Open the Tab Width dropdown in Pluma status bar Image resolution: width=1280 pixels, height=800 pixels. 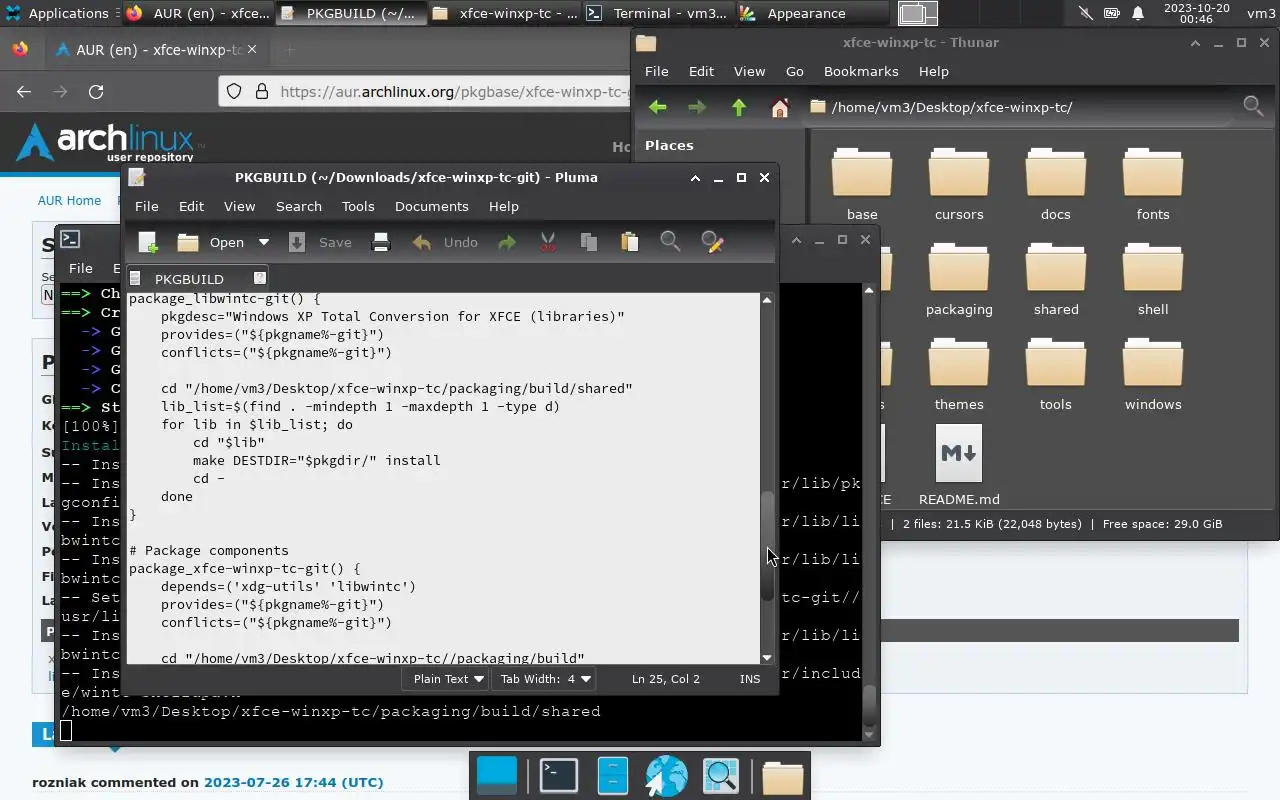pos(545,679)
